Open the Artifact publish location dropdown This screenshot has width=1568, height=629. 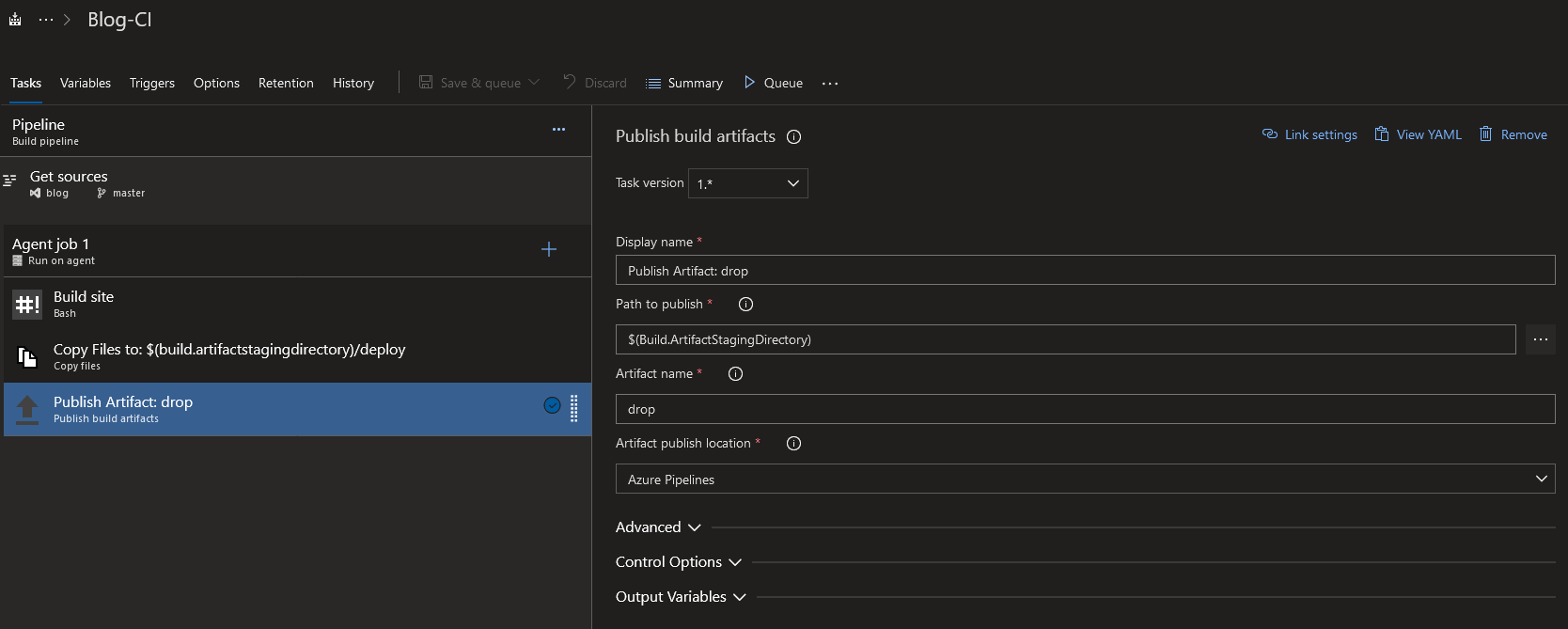(1086, 479)
